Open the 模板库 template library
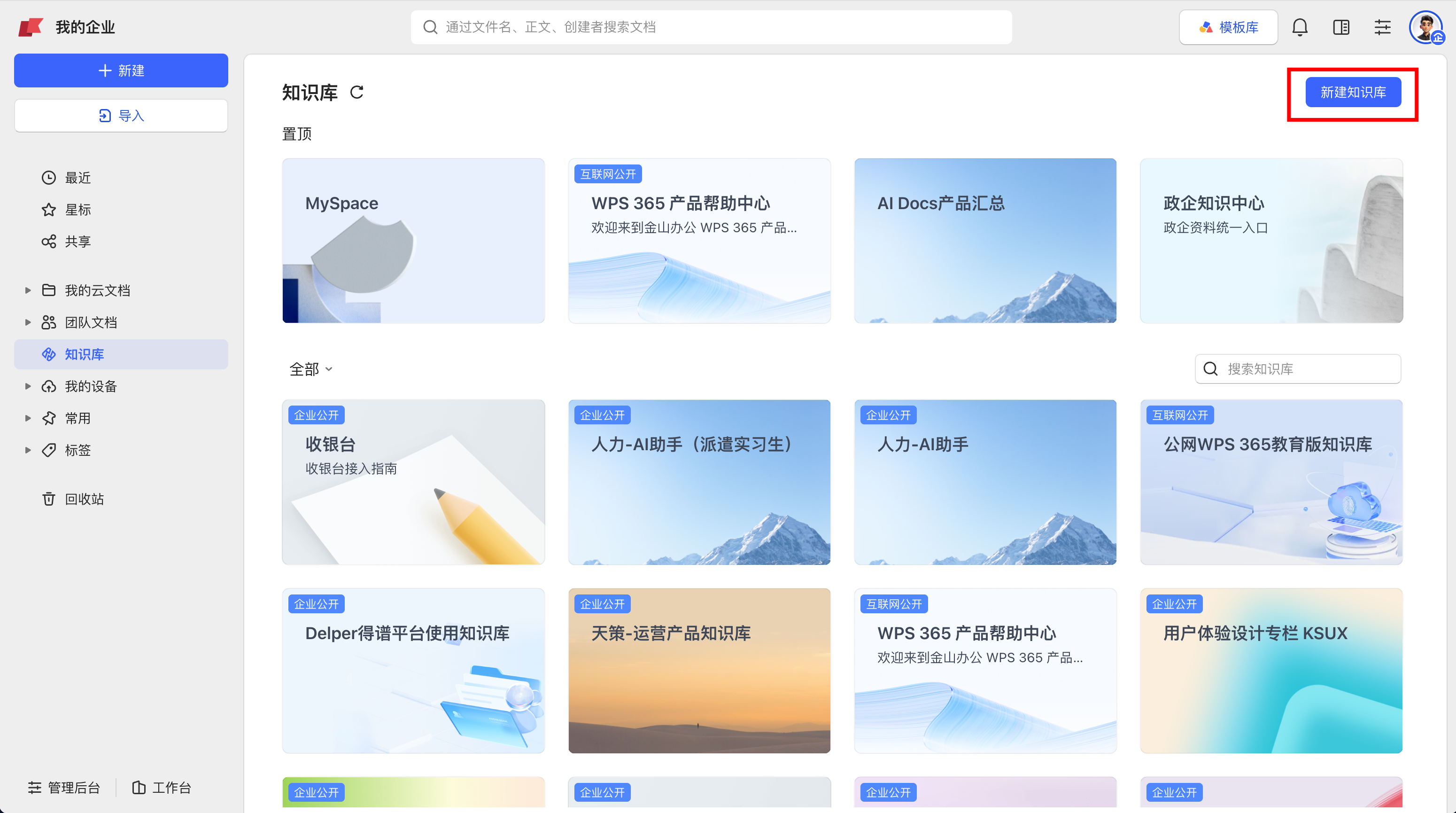 pyautogui.click(x=1228, y=27)
